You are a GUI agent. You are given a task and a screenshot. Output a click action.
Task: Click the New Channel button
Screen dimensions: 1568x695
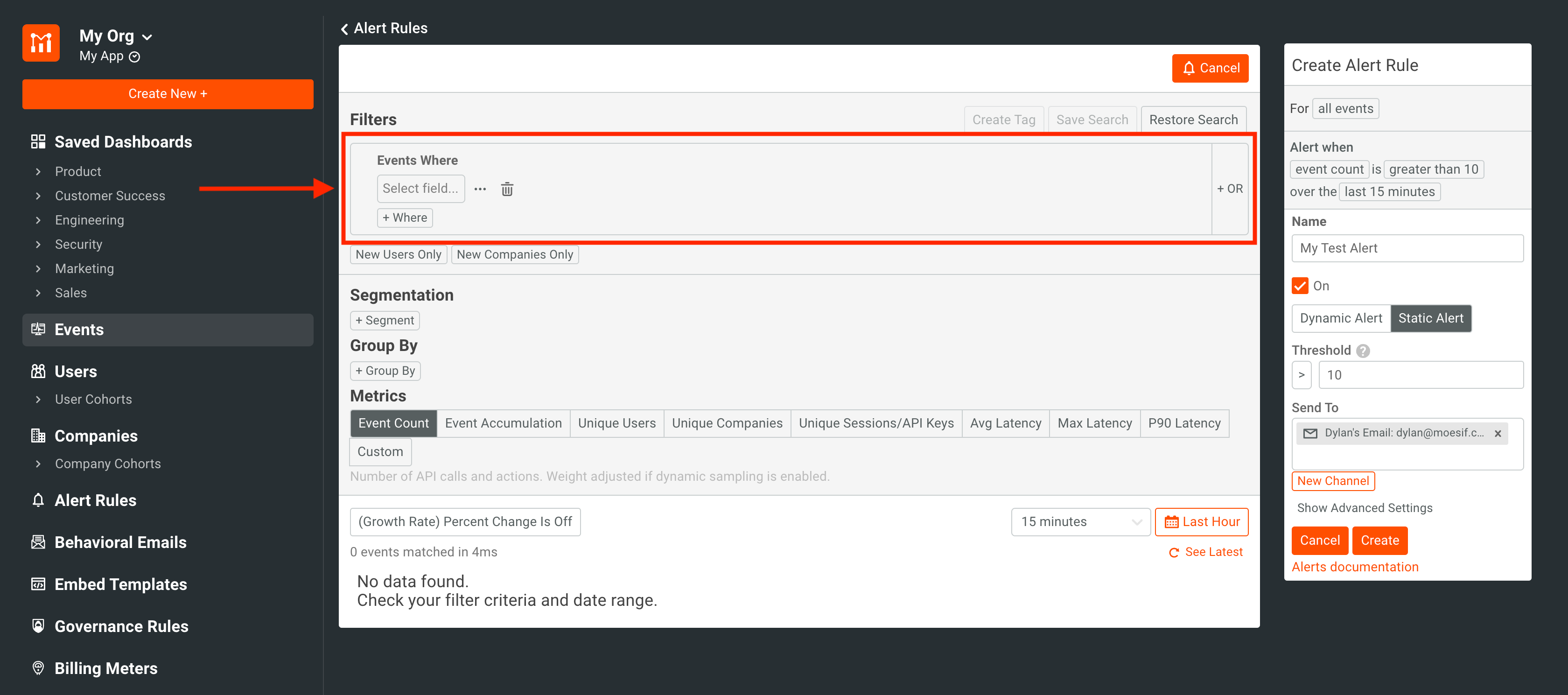[x=1333, y=481]
